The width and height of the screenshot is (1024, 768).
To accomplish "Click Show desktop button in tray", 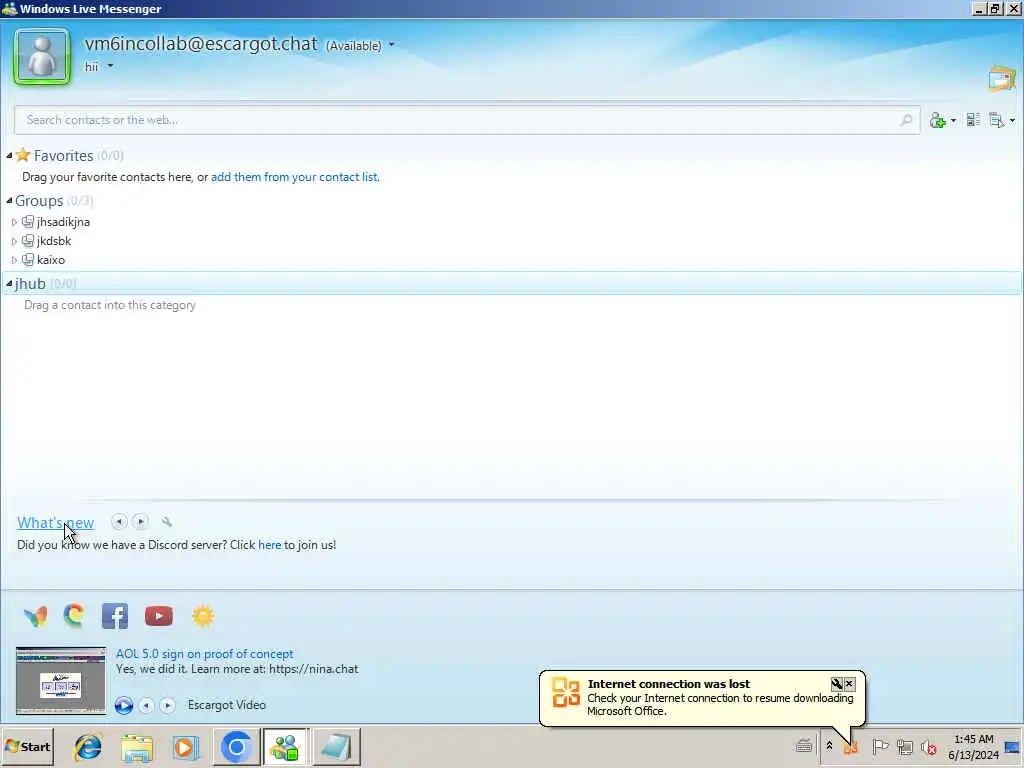I will (1014, 746).
